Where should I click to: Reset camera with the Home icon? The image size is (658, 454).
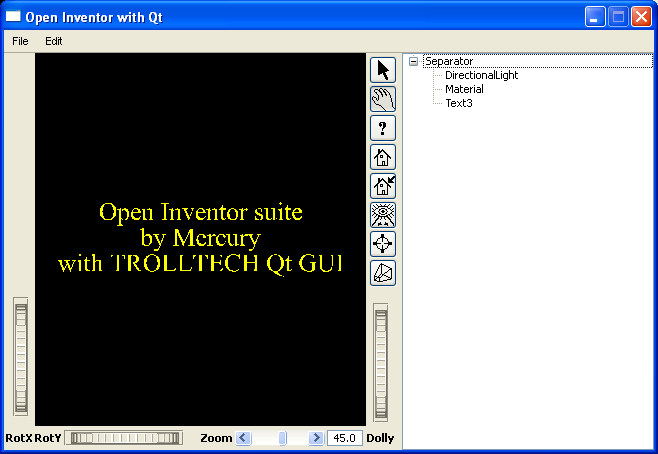coord(383,157)
